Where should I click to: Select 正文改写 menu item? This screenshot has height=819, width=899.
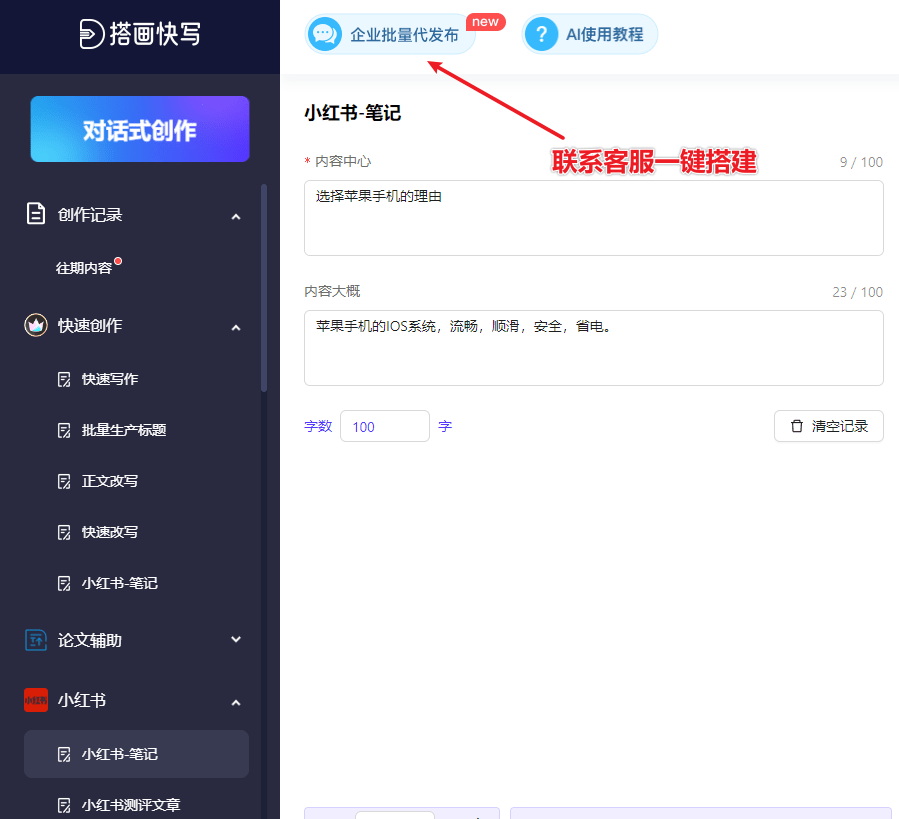[110, 481]
